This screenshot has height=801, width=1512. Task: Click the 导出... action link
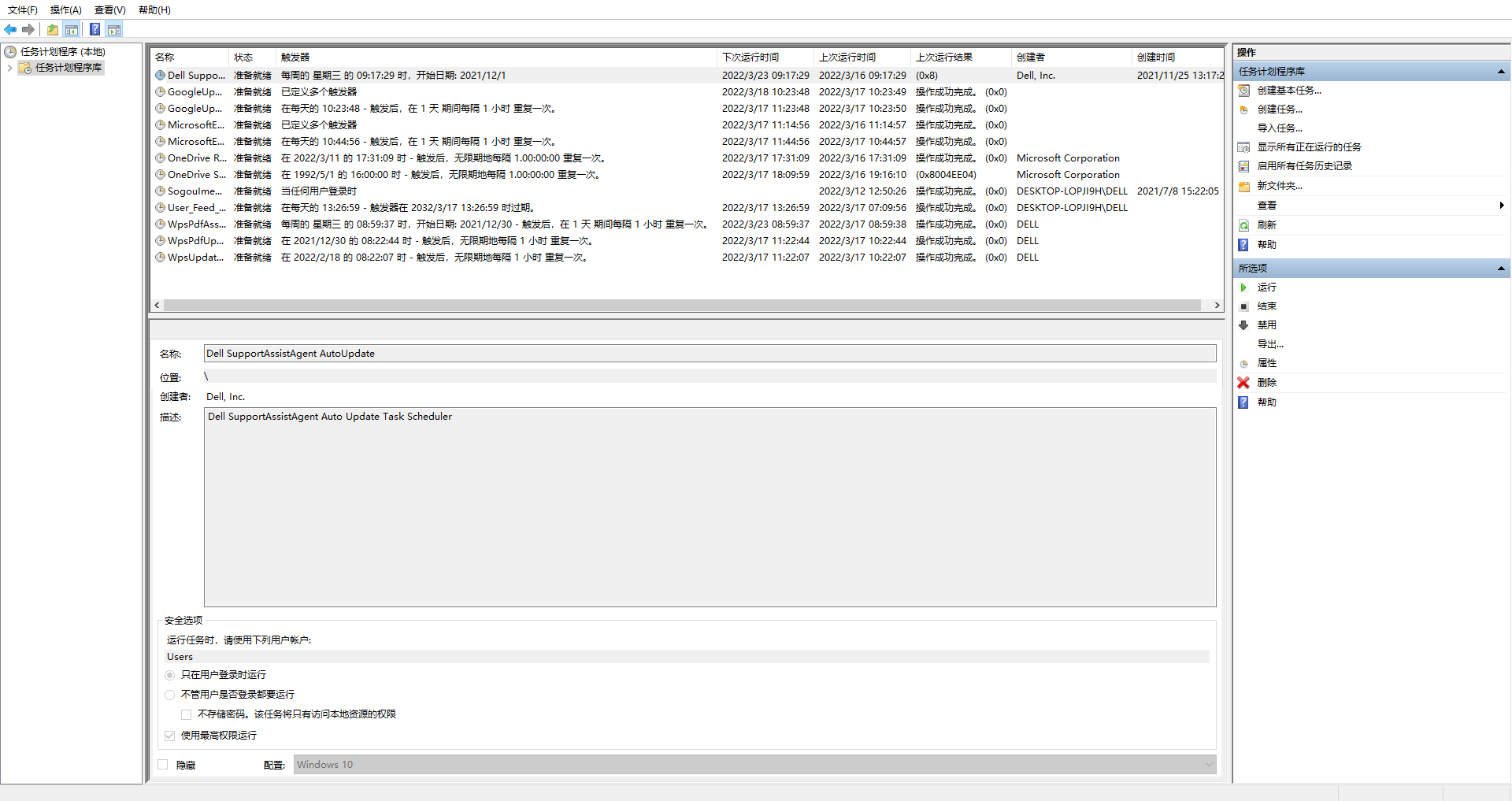pos(1270,344)
